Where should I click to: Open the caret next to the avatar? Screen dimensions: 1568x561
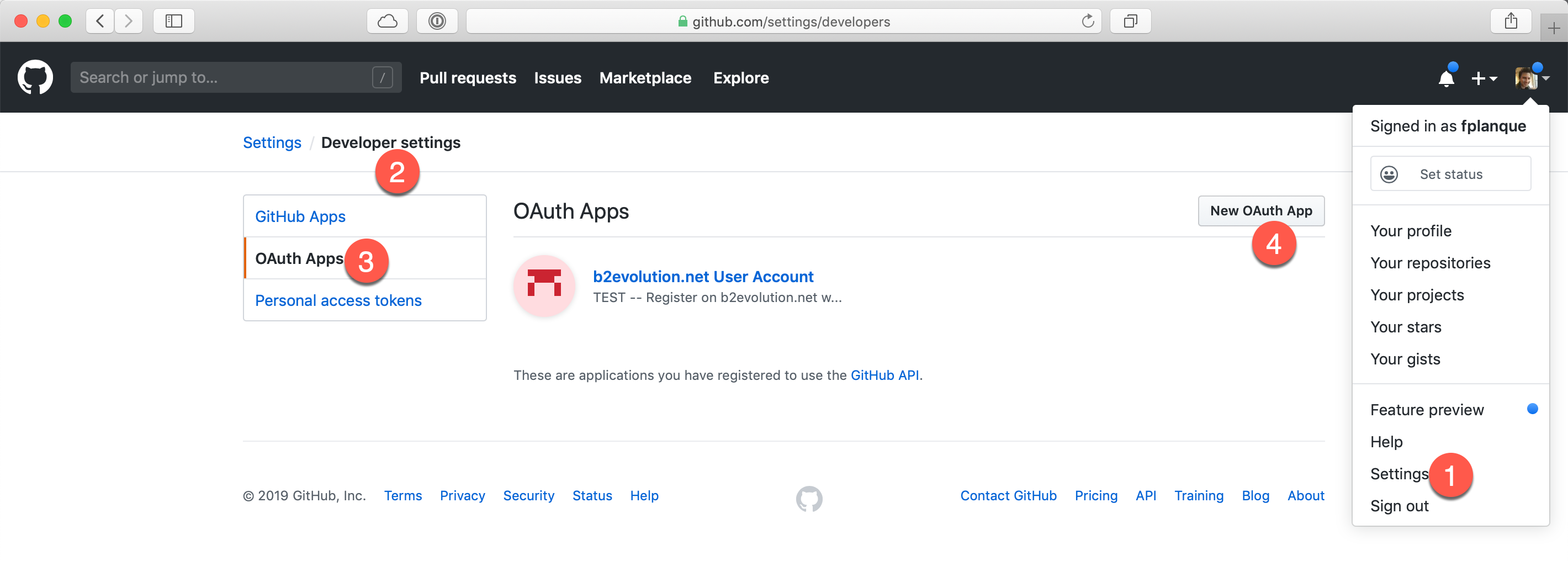1546,78
